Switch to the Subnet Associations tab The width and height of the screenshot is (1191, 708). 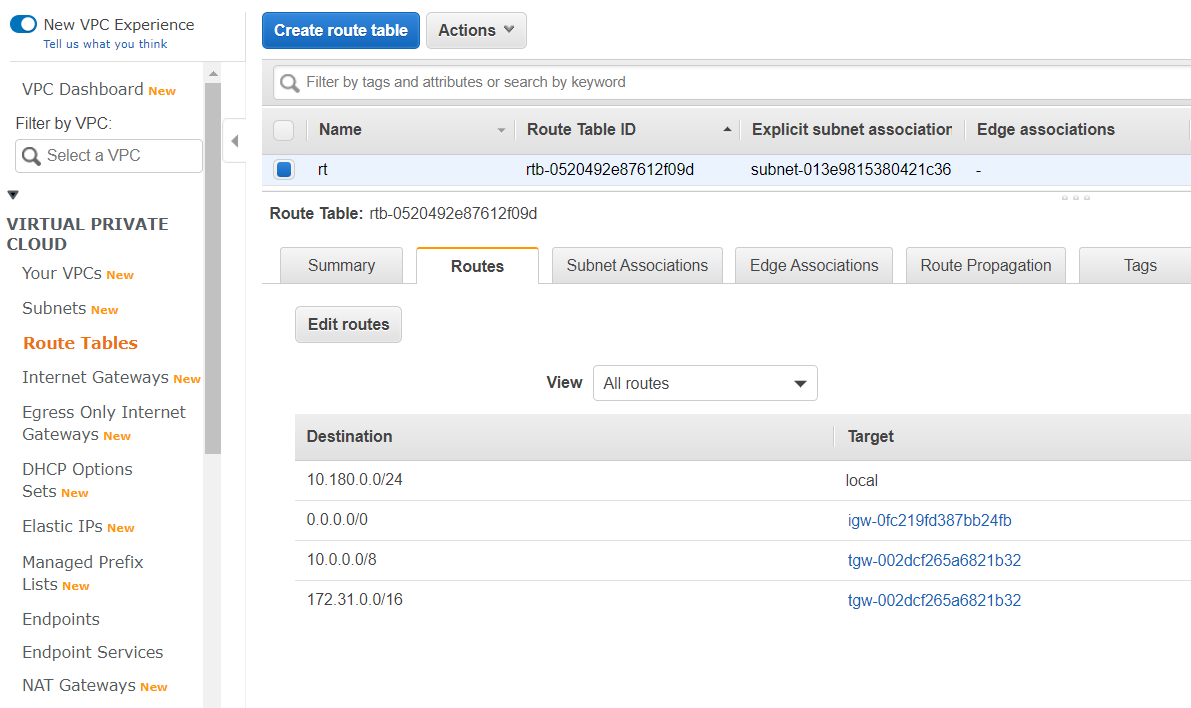pyautogui.click(x=637, y=266)
